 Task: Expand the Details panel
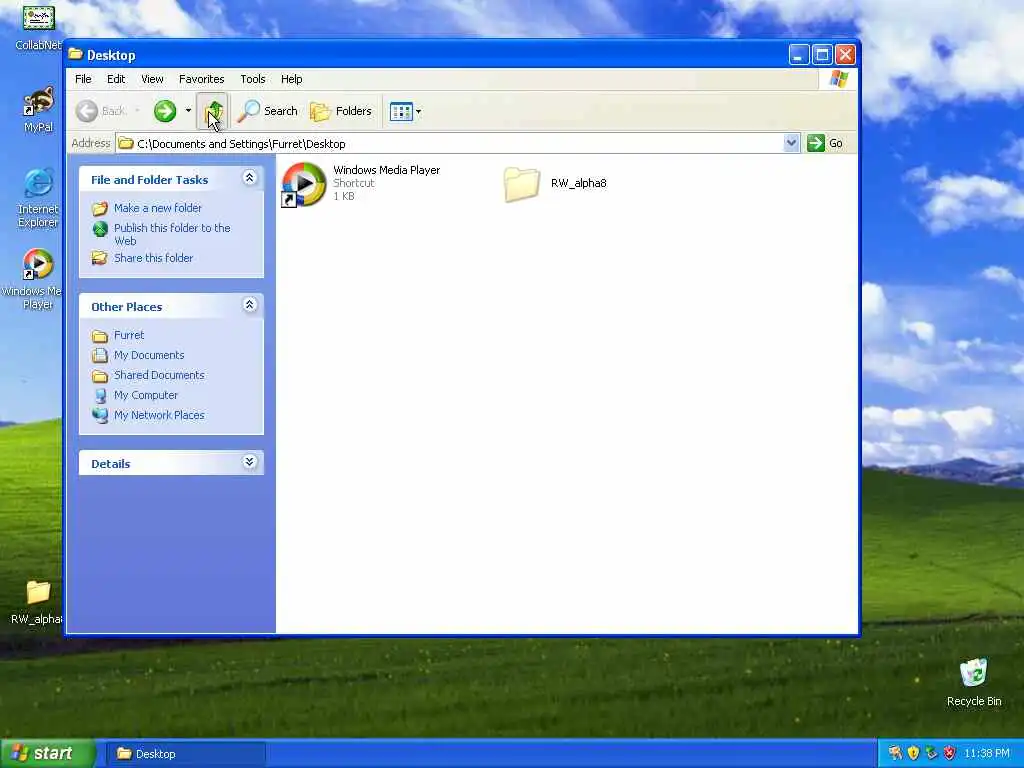pos(249,462)
